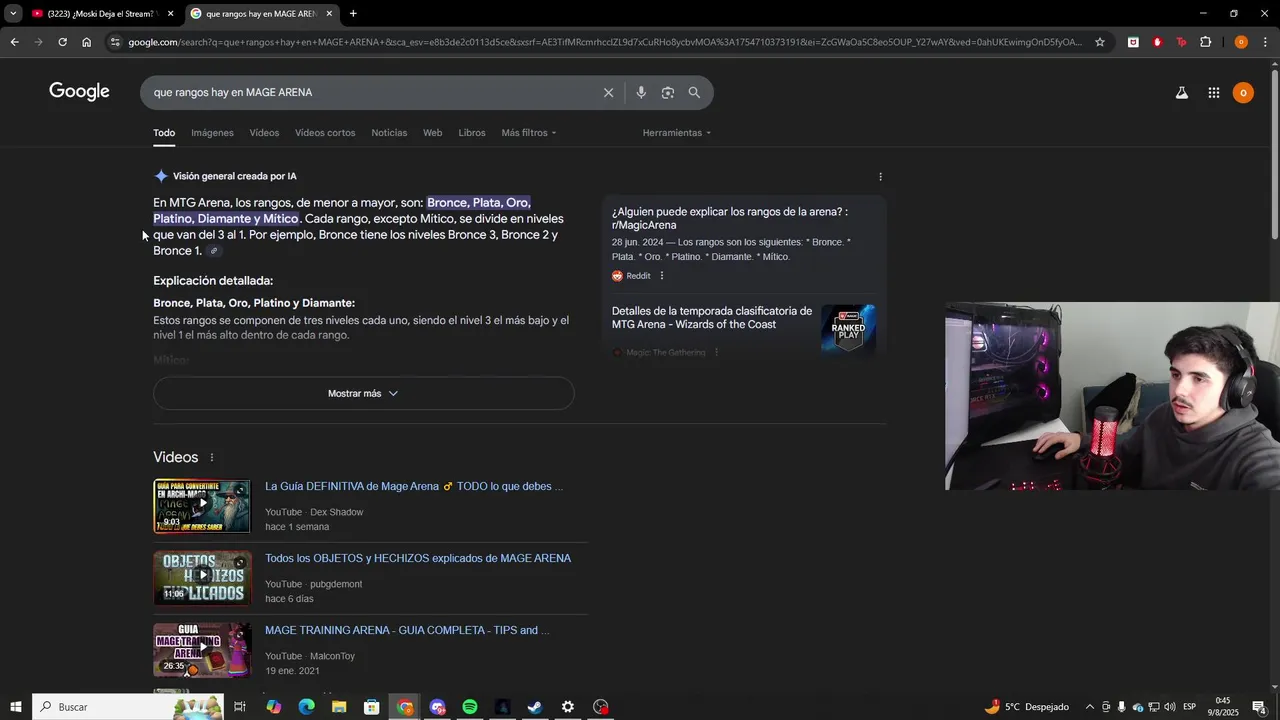Show hidden system tray icons

(1089, 707)
